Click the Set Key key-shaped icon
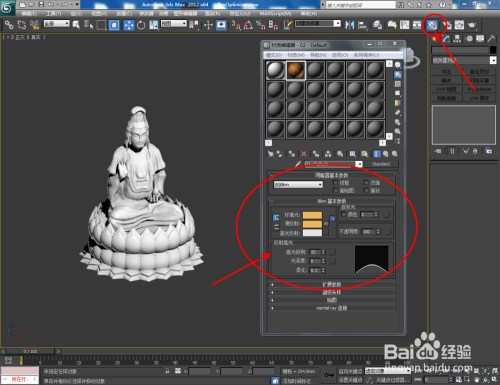 [x=329, y=375]
